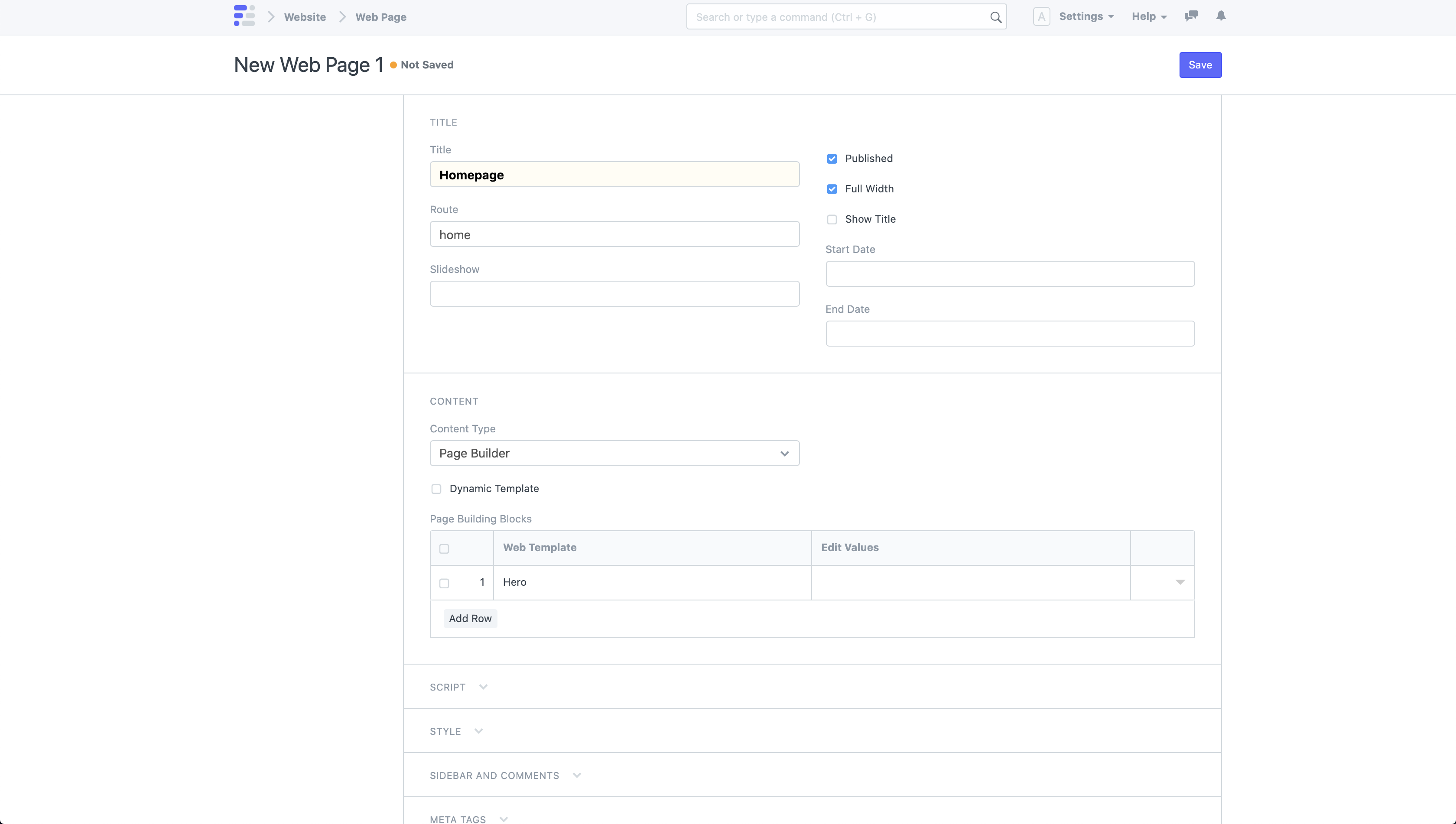
Task: Toggle the Published checkbox on
Action: 832,158
